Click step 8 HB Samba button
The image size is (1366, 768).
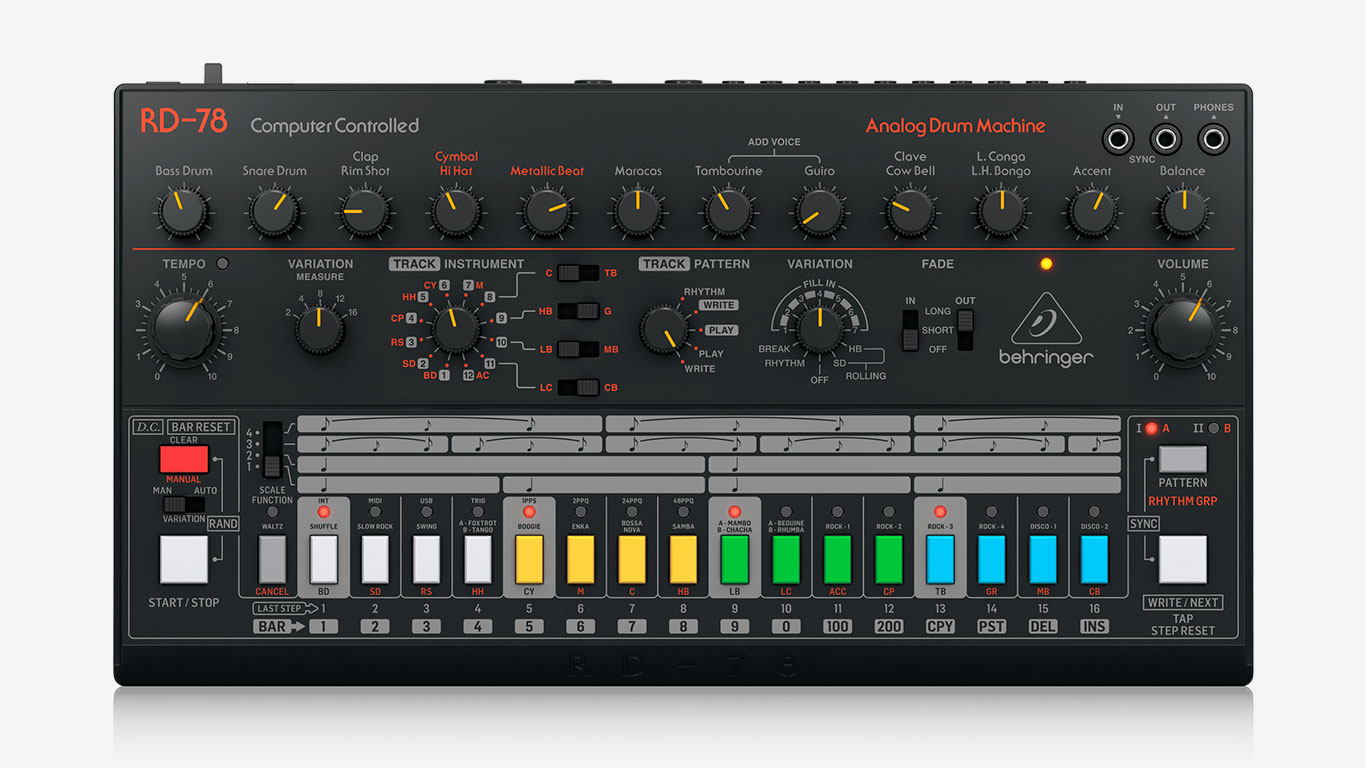(x=683, y=559)
